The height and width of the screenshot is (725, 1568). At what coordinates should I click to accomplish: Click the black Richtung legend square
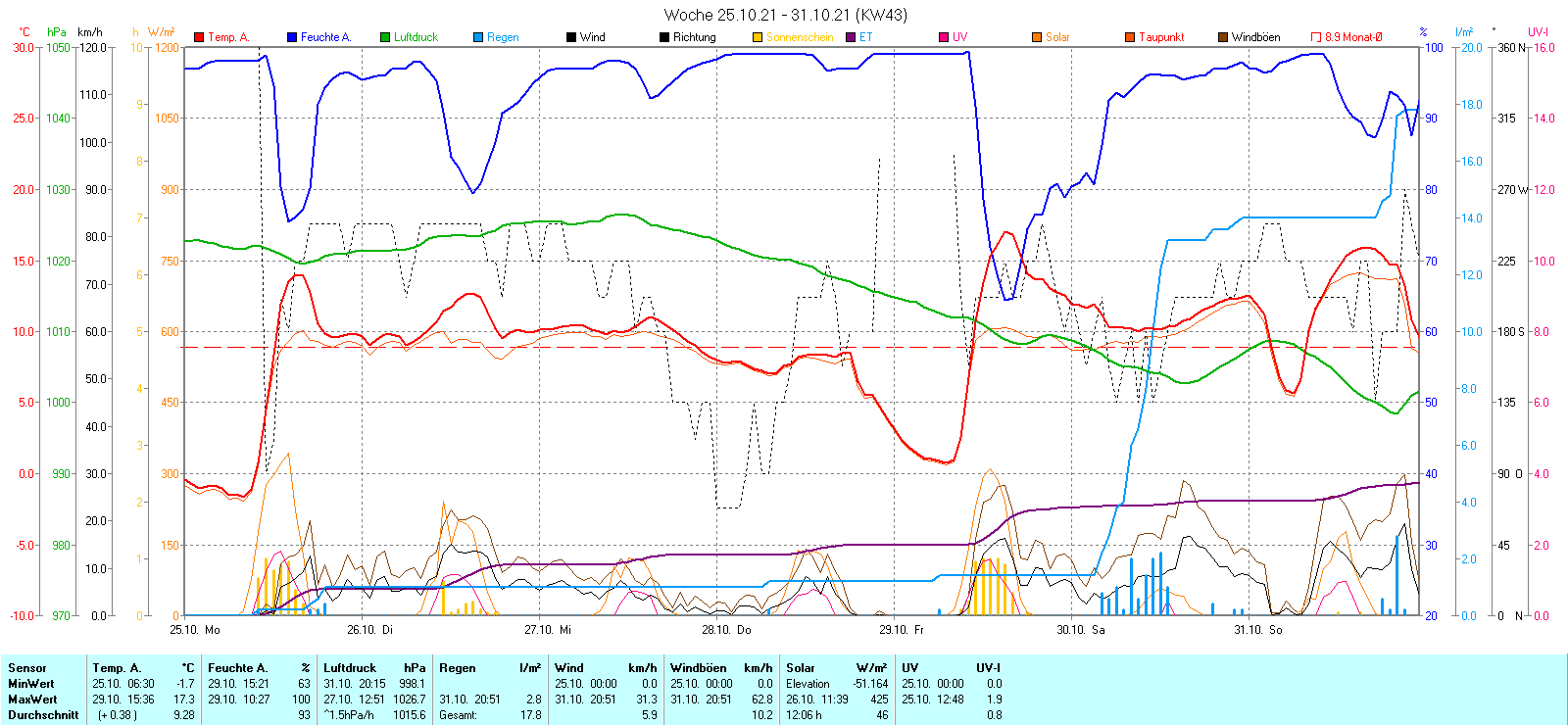[x=664, y=37]
